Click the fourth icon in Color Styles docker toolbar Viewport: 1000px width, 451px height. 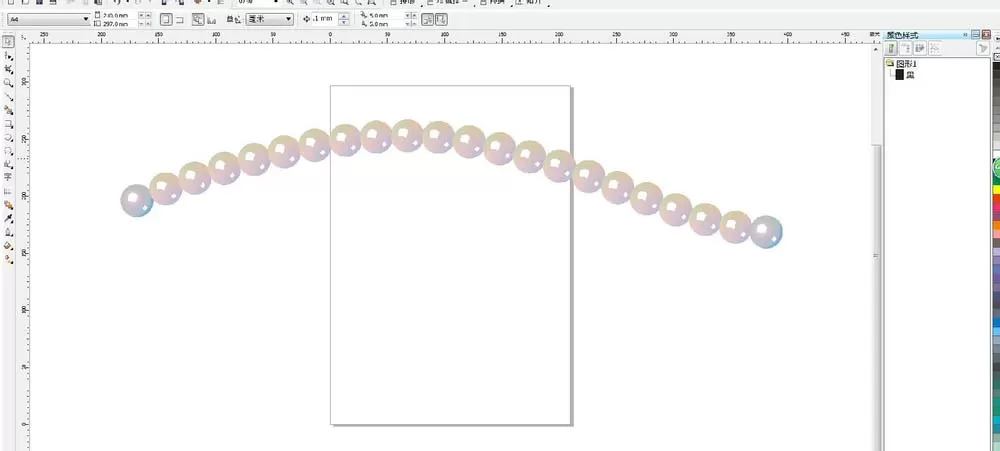click(x=934, y=48)
